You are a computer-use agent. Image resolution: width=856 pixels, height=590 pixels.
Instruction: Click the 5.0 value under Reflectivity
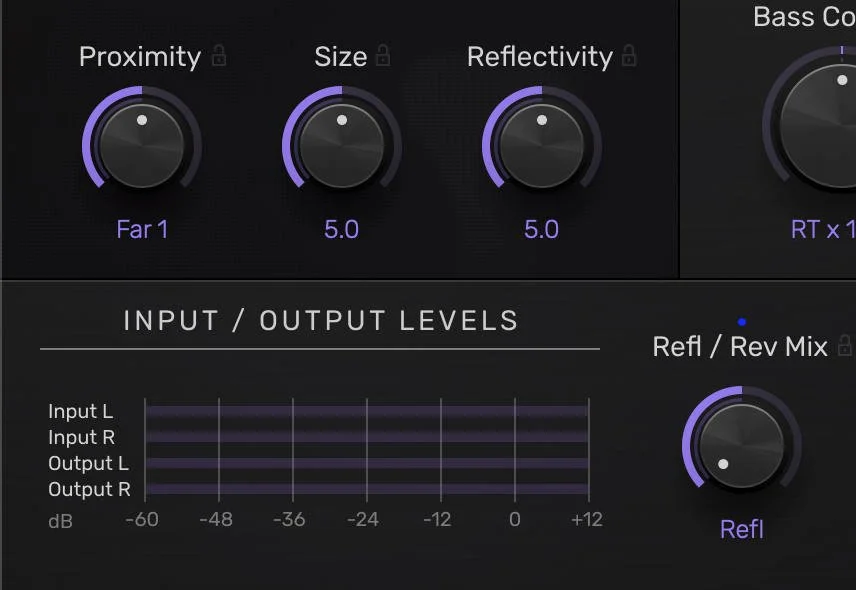(541, 229)
